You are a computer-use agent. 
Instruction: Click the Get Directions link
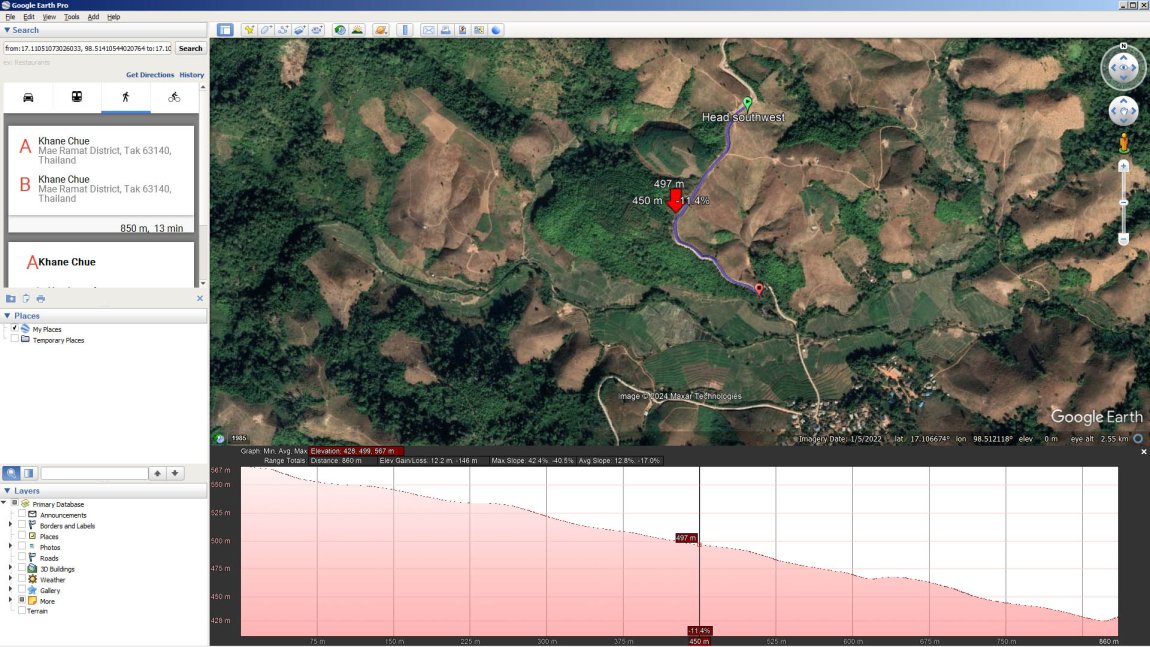tap(150, 74)
